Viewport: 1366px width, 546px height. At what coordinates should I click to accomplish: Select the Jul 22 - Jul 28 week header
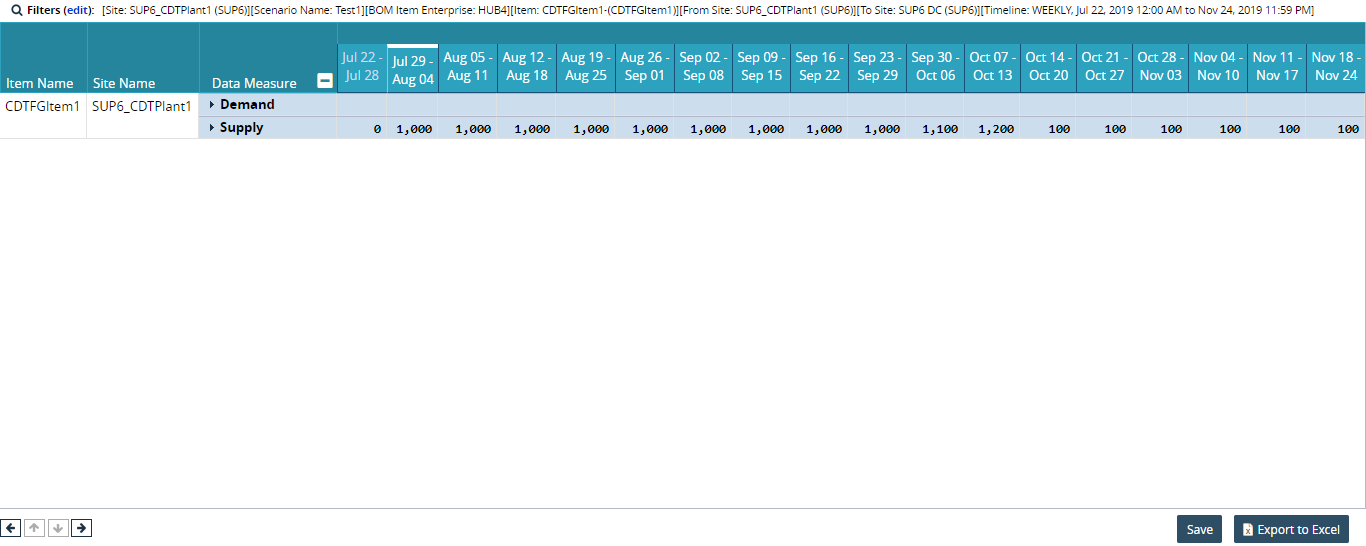pyautogui.click(x=361, y=67)
